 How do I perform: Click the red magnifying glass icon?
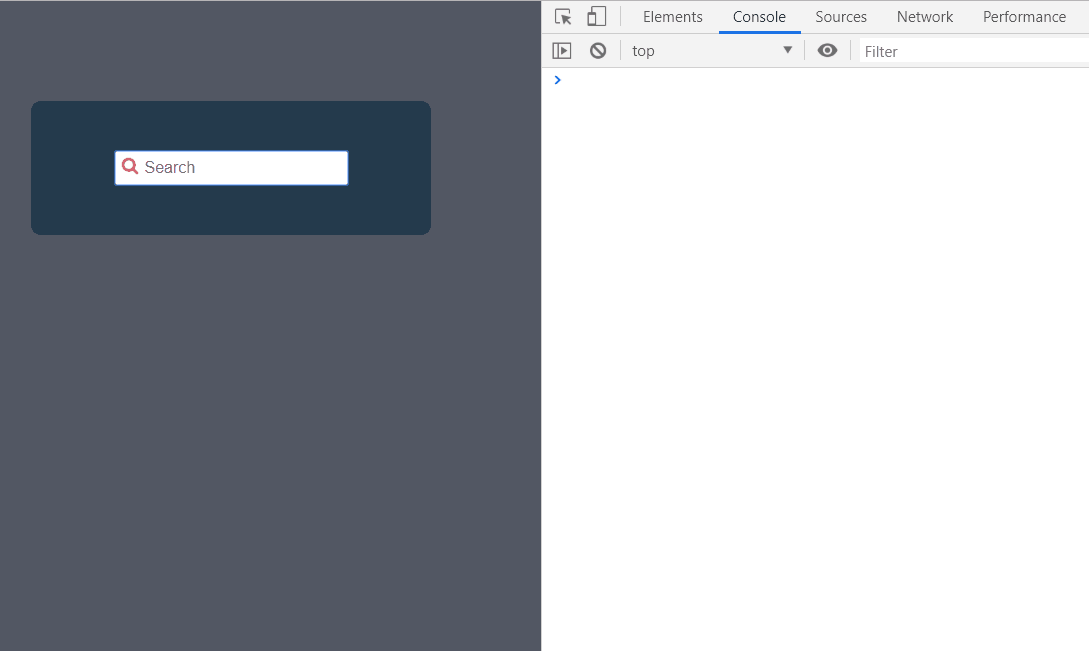130,167
